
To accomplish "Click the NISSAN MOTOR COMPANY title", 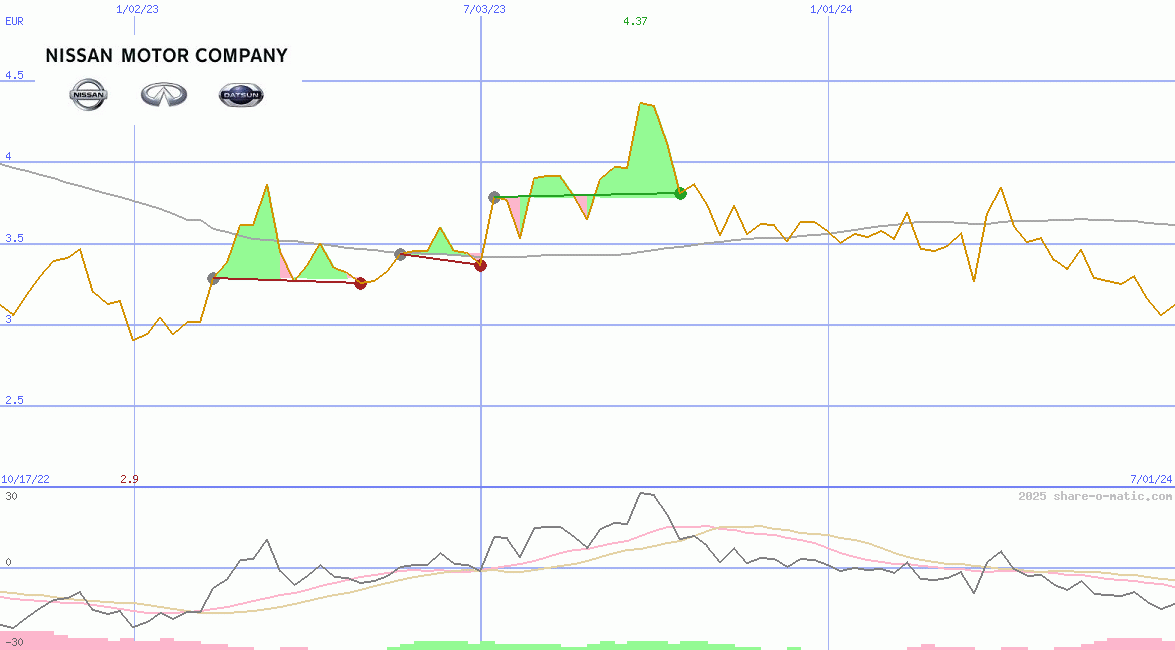I will (x=166, y=56).
